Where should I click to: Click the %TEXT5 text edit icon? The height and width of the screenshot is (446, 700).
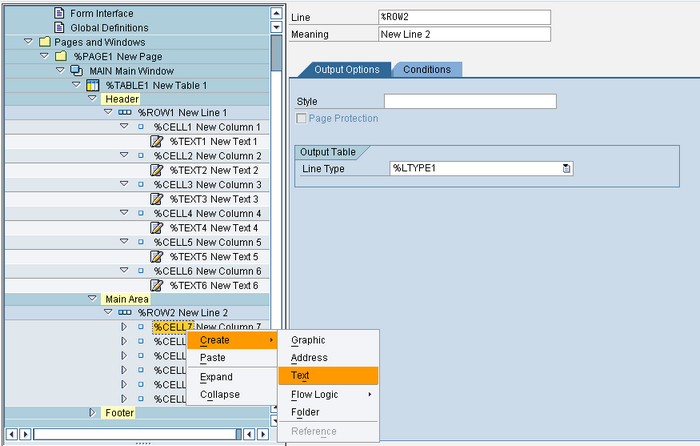coord(156,257)
